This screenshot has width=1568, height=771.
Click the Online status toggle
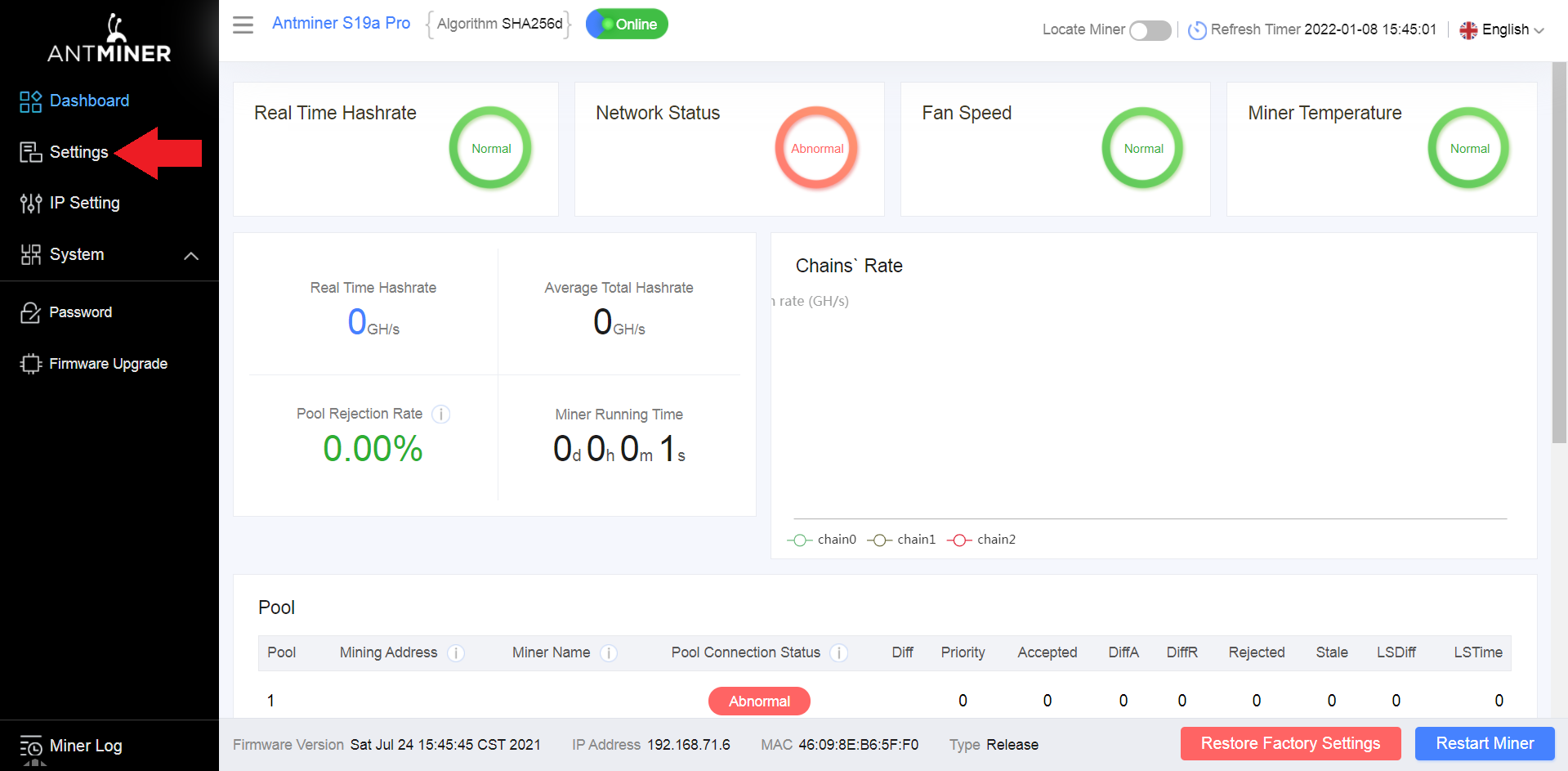(x=627, y=24)
